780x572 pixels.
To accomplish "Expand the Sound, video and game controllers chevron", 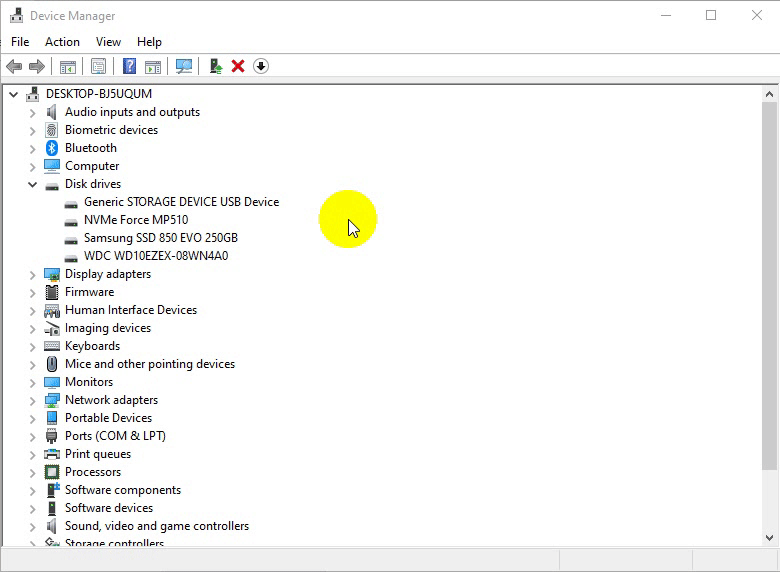I will (x=33, y=526).
